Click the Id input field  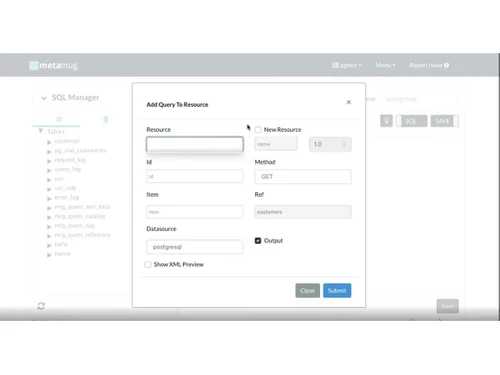point(195,176)
